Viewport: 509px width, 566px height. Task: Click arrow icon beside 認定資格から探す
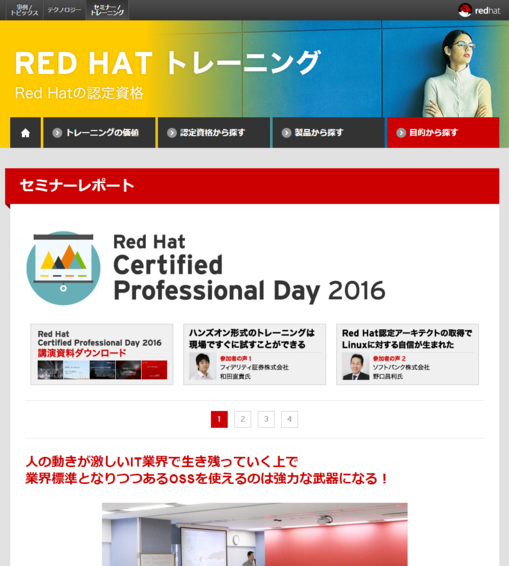[172, 133]
